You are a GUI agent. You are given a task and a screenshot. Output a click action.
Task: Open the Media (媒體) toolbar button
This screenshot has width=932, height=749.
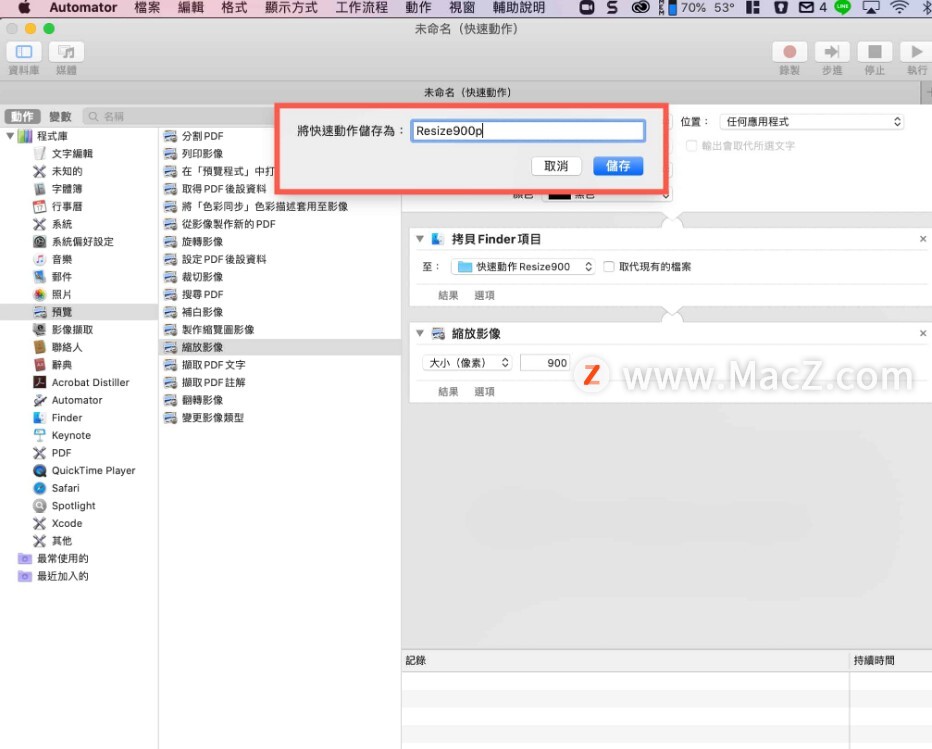click(66, 52)
